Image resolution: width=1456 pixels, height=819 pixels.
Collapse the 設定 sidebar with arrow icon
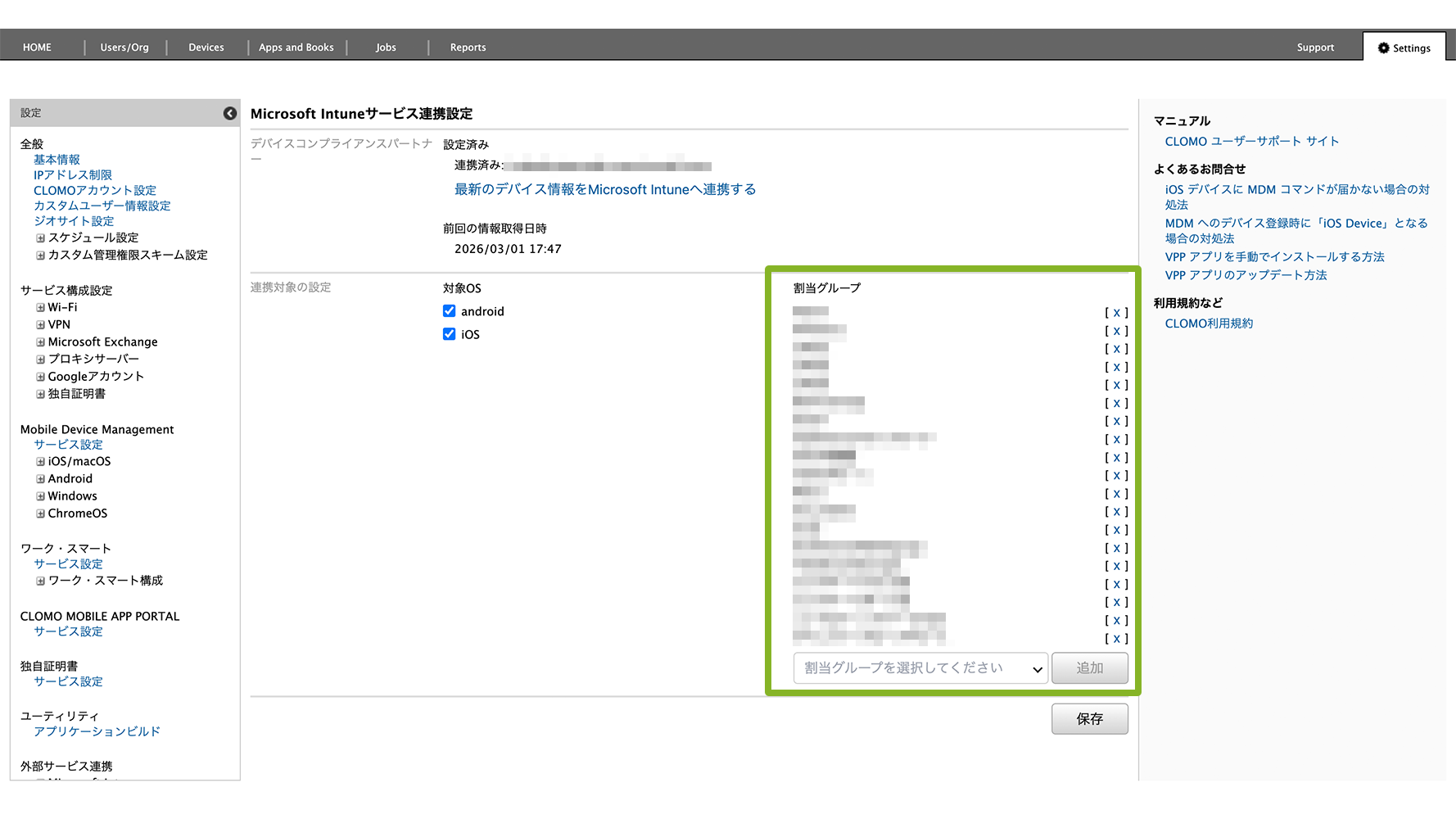click(230, 113)
